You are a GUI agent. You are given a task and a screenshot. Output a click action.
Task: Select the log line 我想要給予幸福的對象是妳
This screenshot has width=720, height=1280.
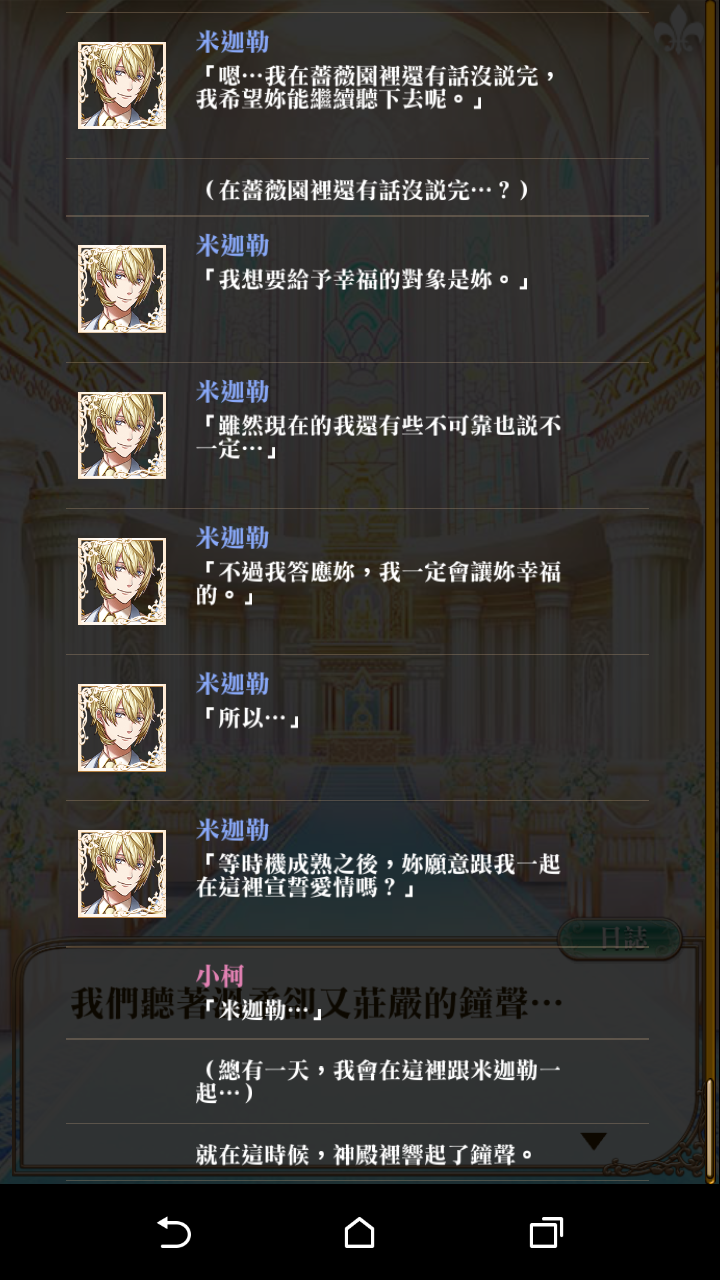pos(362,281)
